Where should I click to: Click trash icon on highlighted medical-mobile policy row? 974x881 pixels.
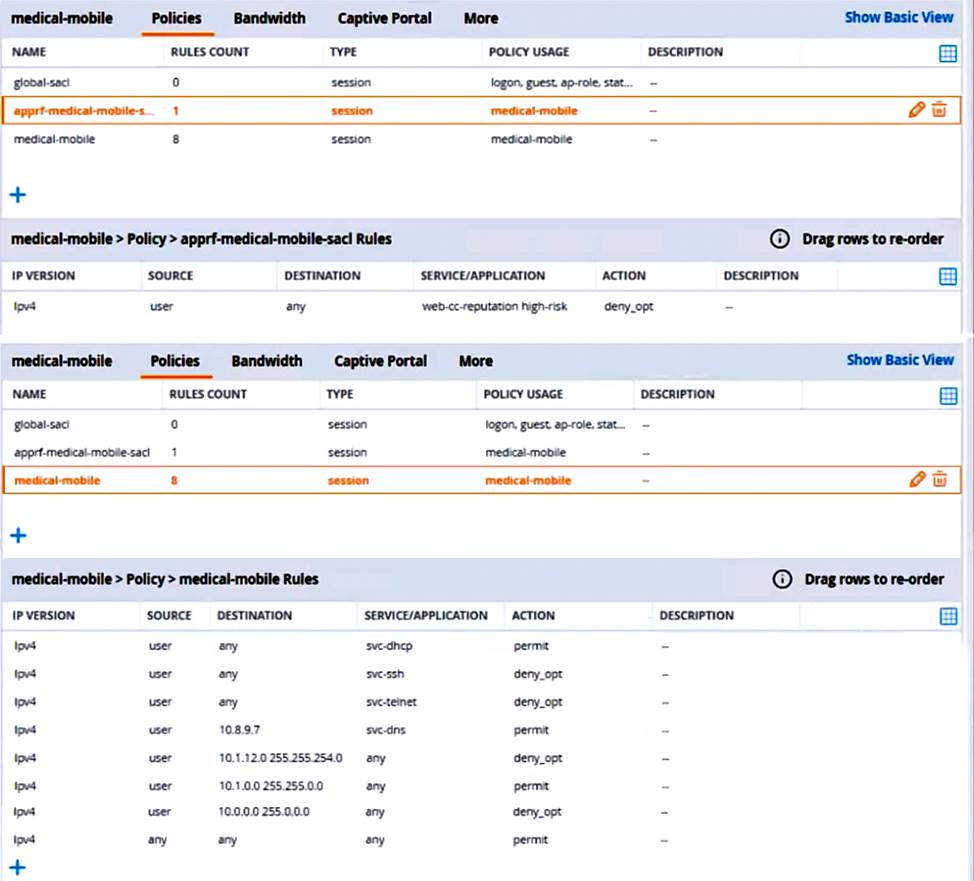point(939,480)
